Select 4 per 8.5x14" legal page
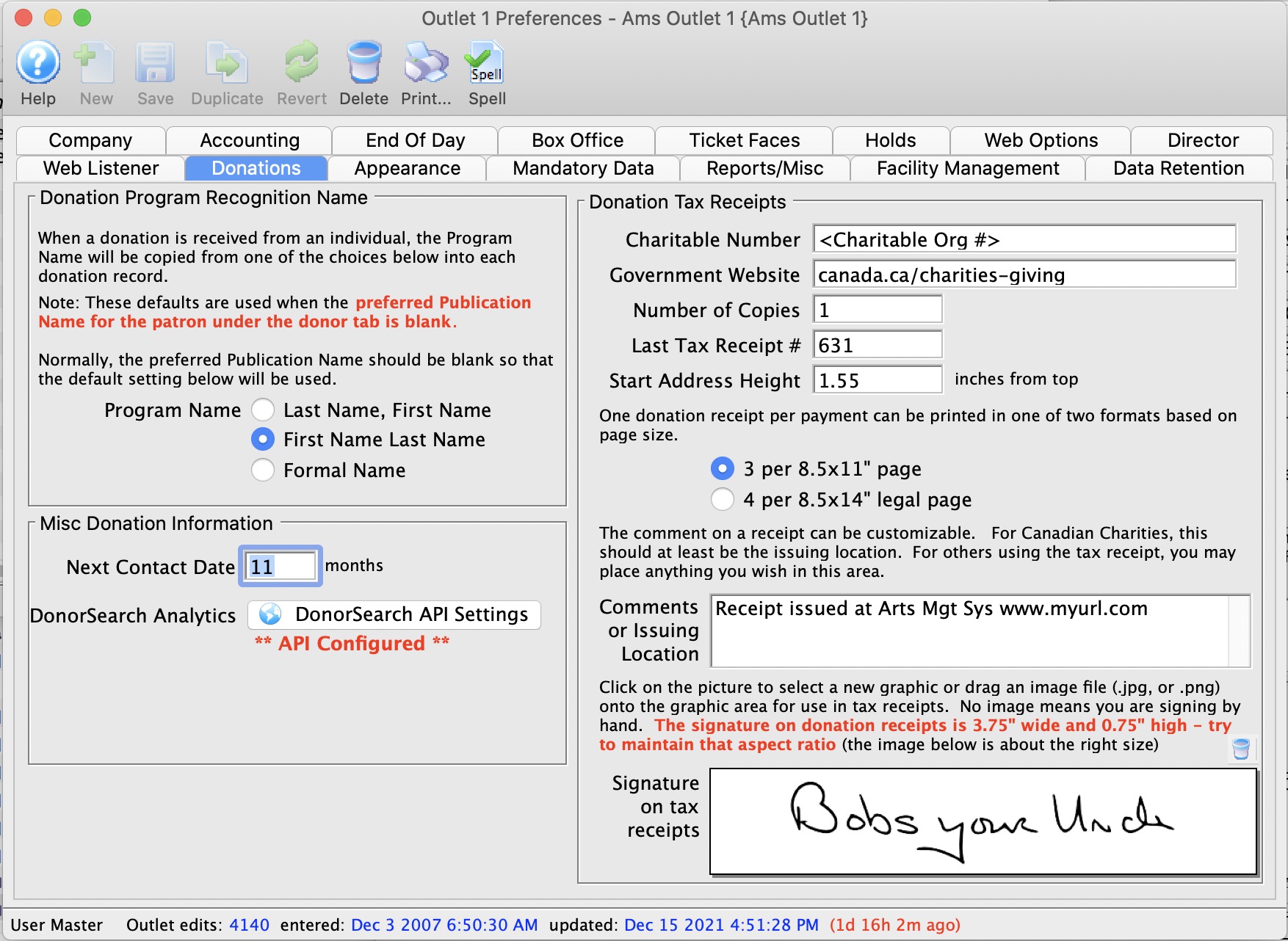This screenshot has height=941, width=1288. (x=723, y=499)
